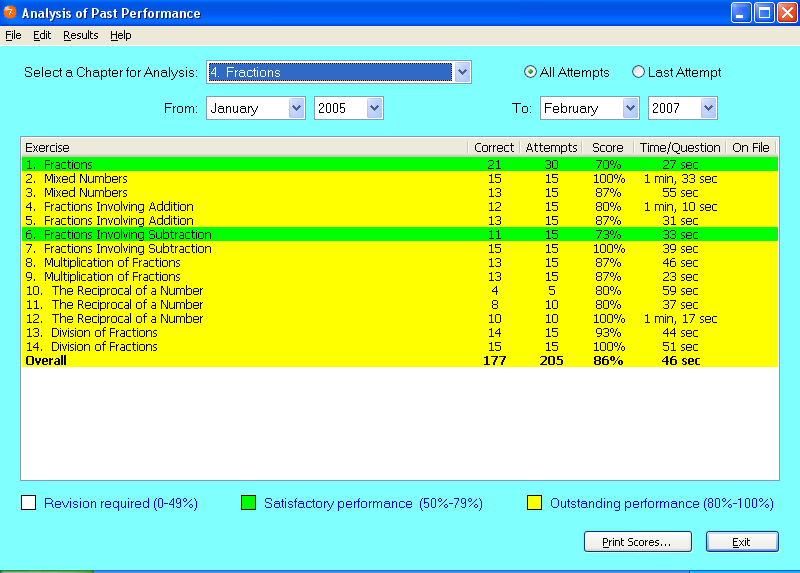800x573 pixels.
Task: Open the To month February dropdown
Action: click(630, 108)
